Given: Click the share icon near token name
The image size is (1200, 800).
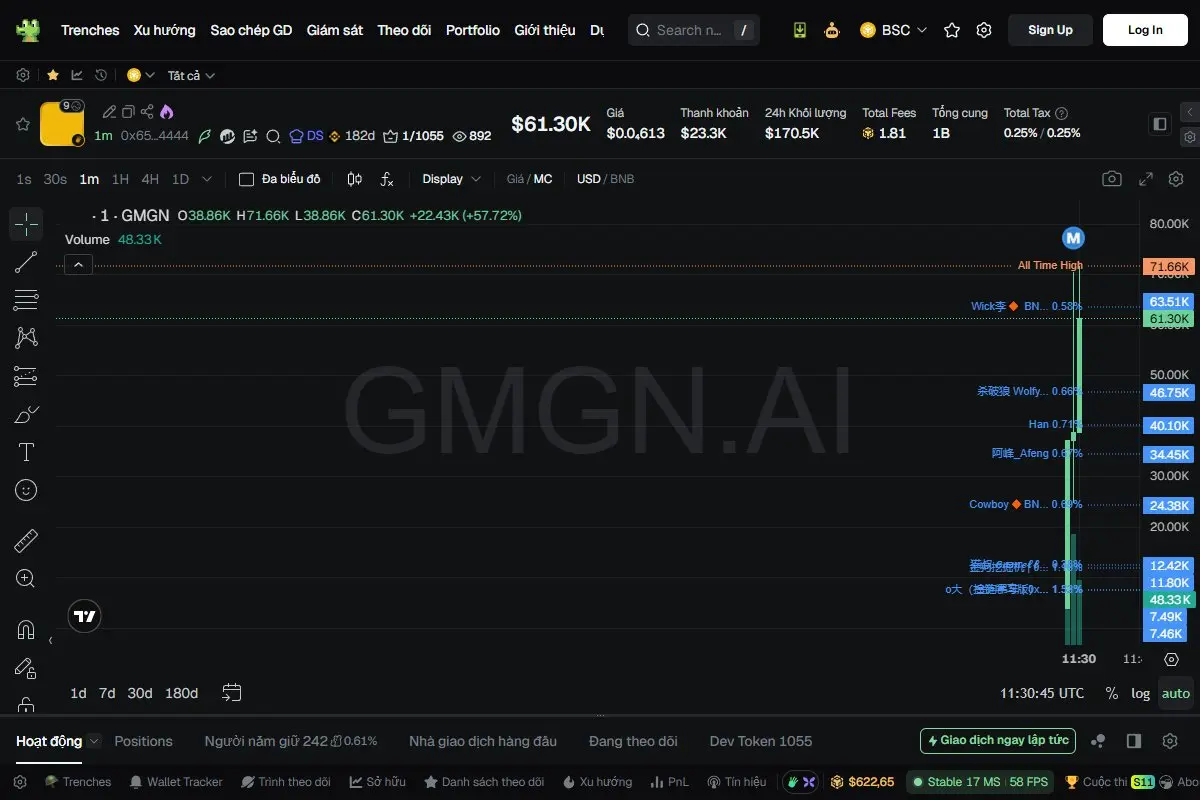Looking at the screenshot, I should [x=147, y=112].
